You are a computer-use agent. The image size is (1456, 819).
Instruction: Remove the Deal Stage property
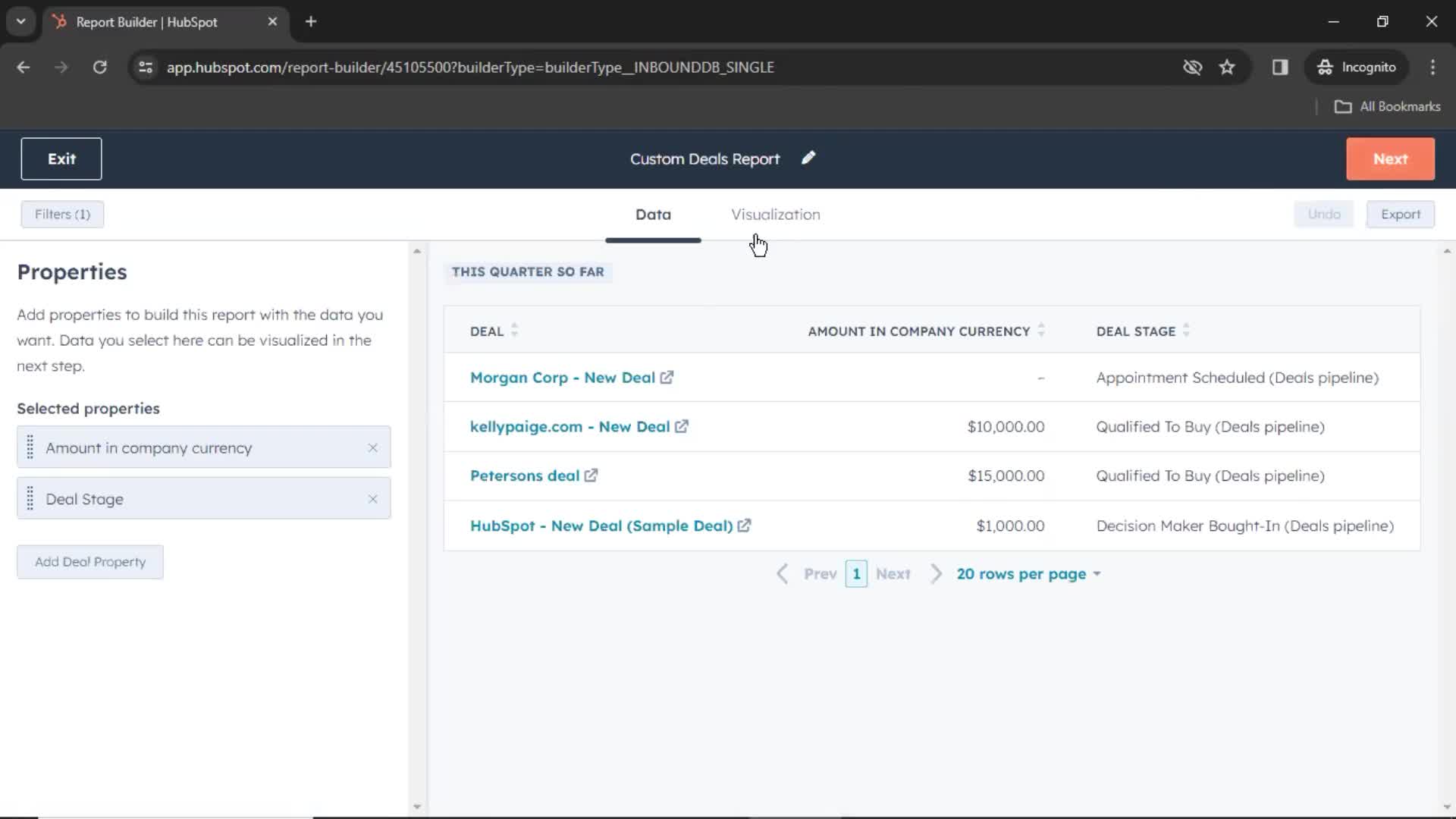point(372,498)
